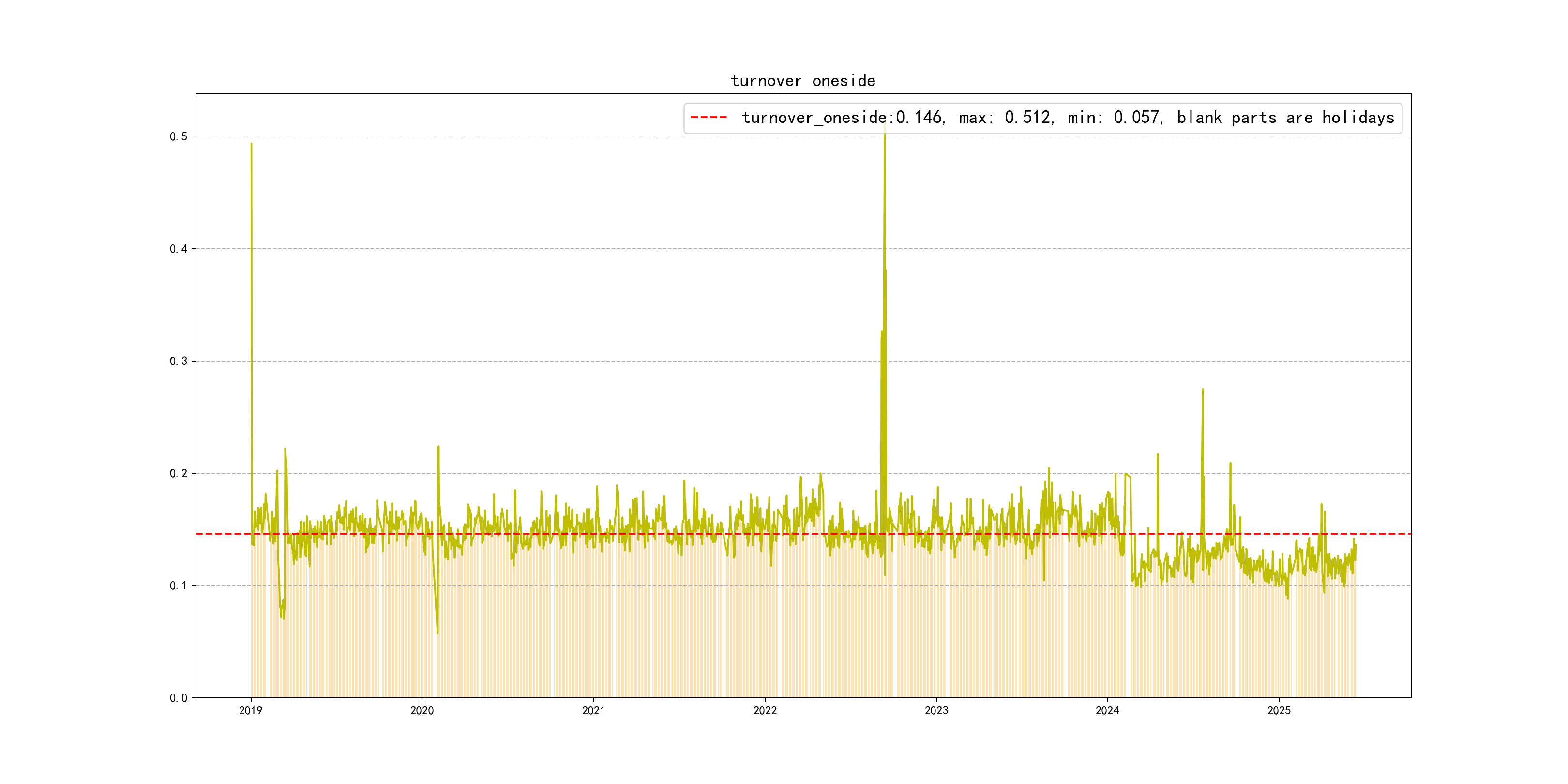Select the 2025 x-axis tick label
The height and width of the screenshot is (784, 1568).
1279,710
